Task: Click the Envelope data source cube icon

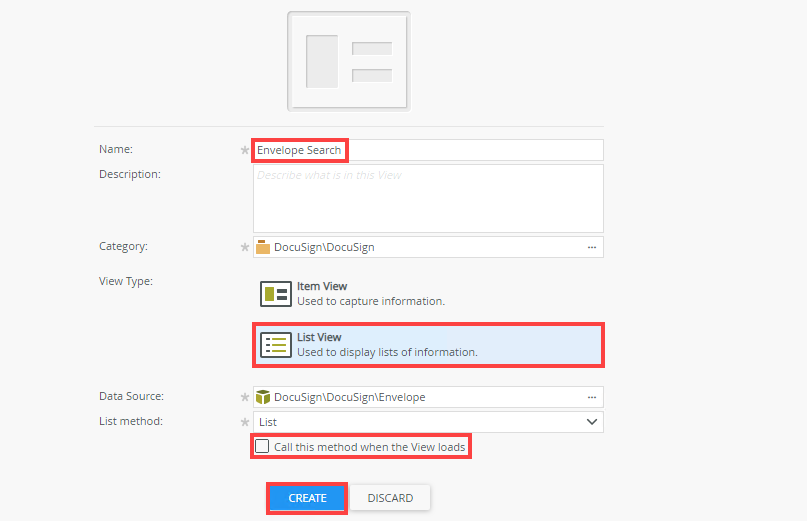Action: click(263, 397)
